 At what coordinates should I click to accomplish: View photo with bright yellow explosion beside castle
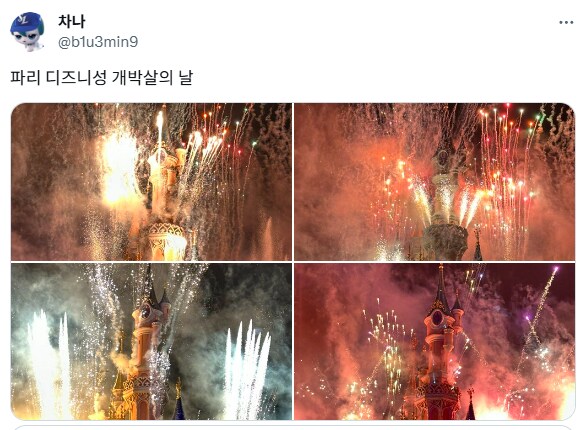click(152, 182)
